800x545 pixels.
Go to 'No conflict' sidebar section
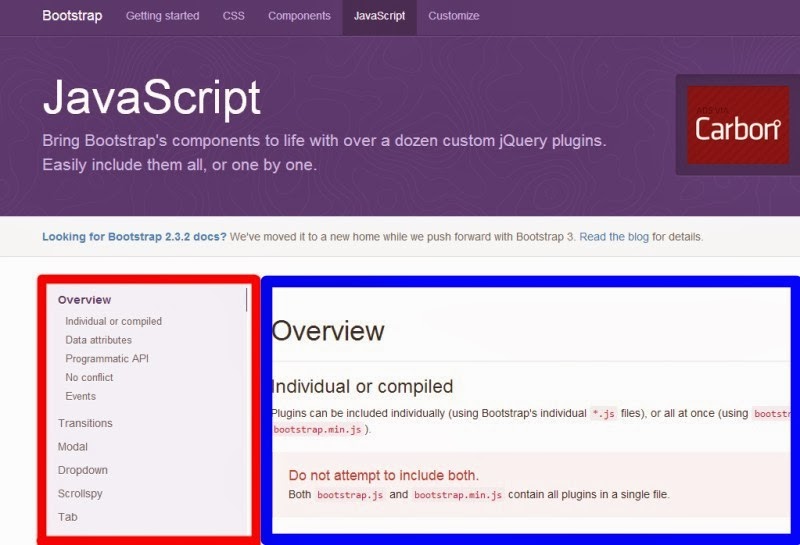tap(89, 378)
